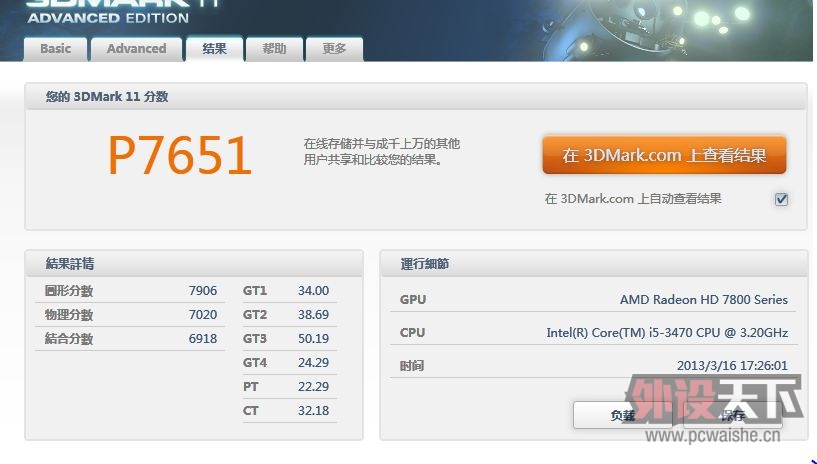Click the 图形分数 label
The image size is (817, 464).
69,291
